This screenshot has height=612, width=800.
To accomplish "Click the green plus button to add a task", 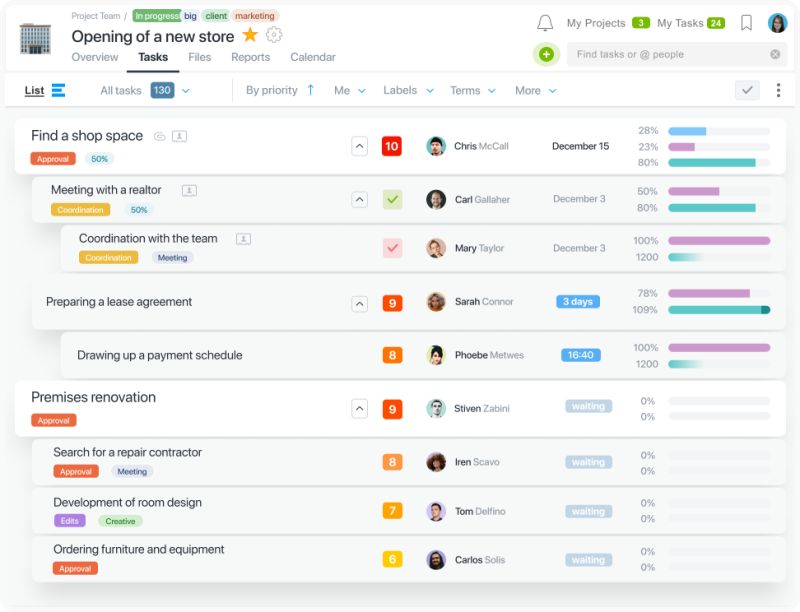I will [x=546, y=55].
